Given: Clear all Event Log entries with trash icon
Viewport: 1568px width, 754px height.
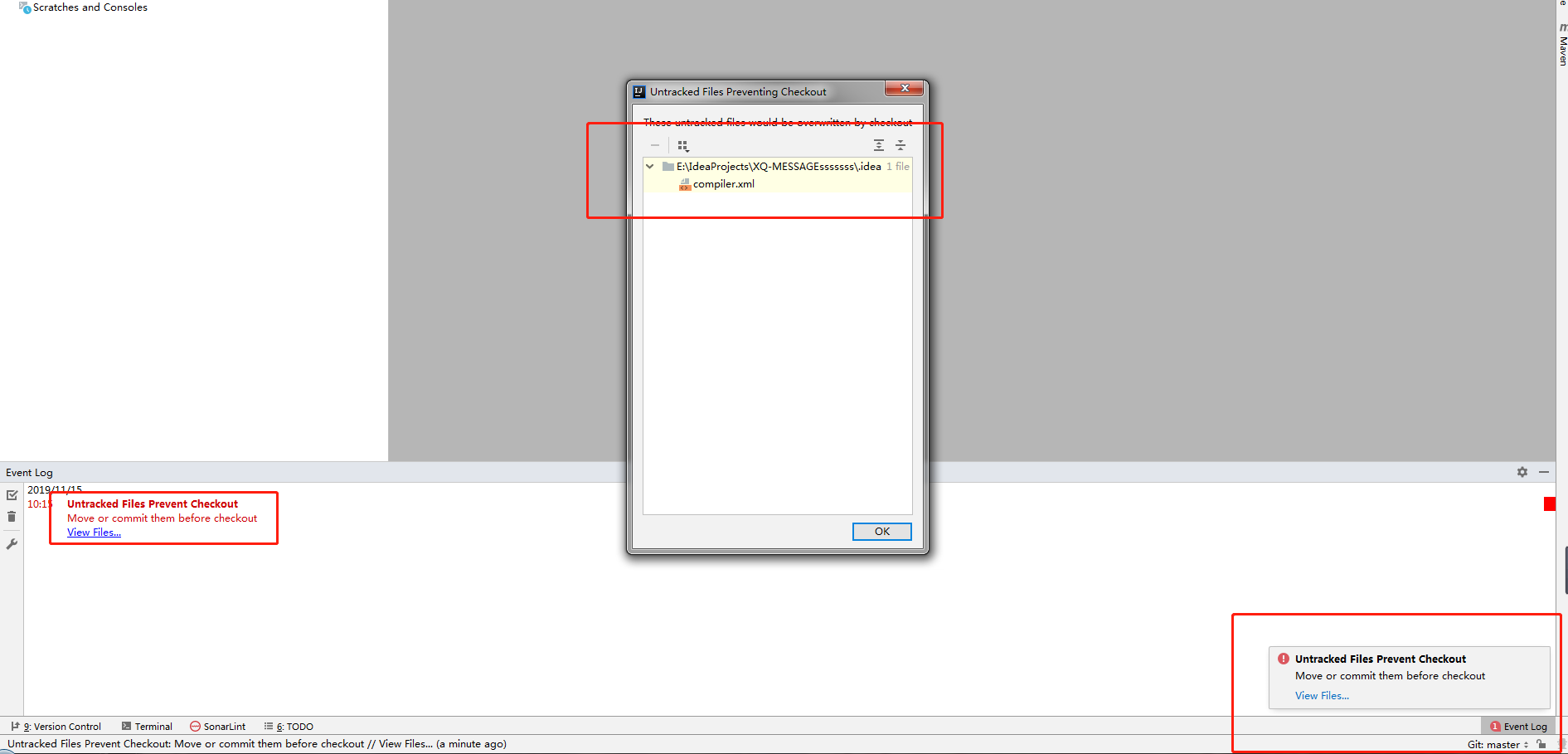Looking at the screenshot, I should click(12, 516).
